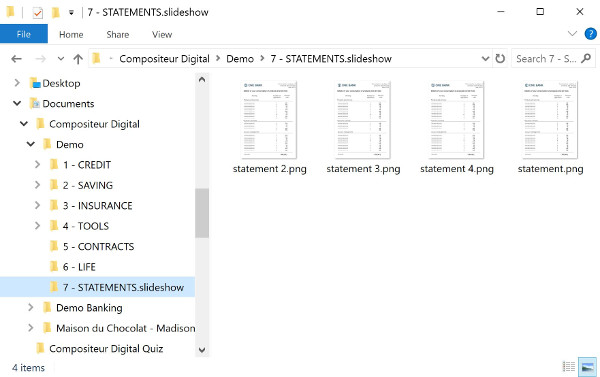Viewport: 600px width, 377px height.
Task: Open recent locations dropdown arrow
Action: (60, 59)
